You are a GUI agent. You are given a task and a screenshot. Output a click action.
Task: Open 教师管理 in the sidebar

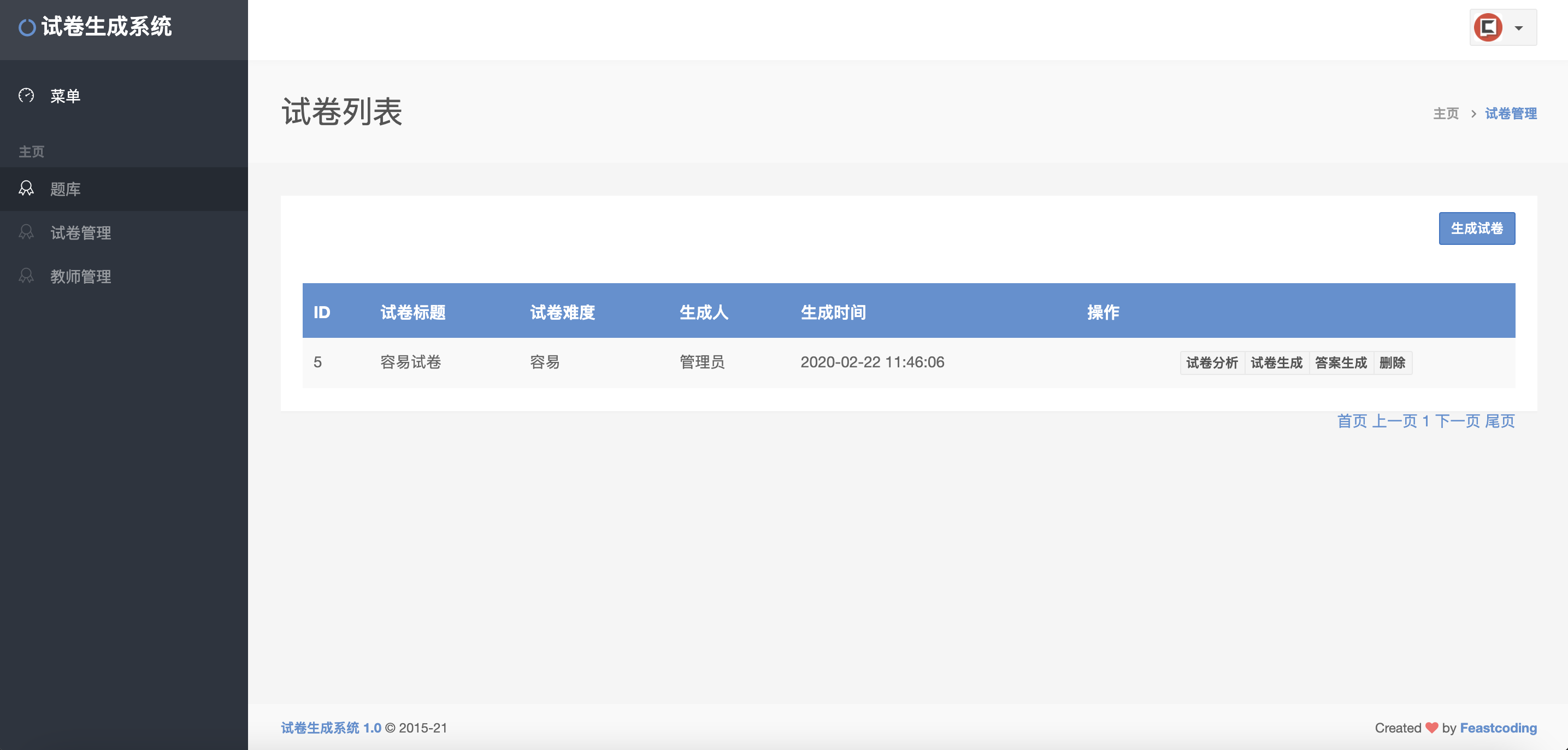coord(124,277)
